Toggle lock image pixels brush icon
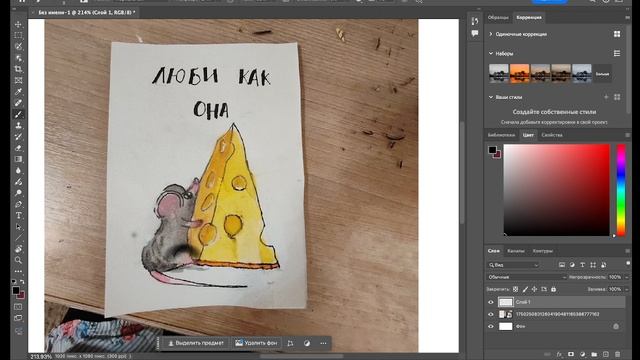Image resolution: width=640 pixels, height=360 pixels. [525, 289]
